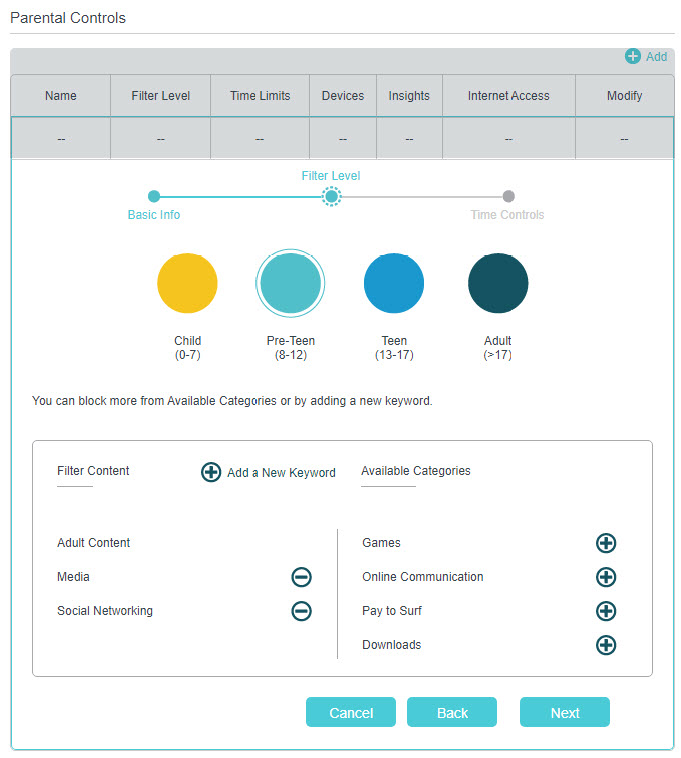
Task: Select the Teen (13-17) blue circle
Action: 394,283
